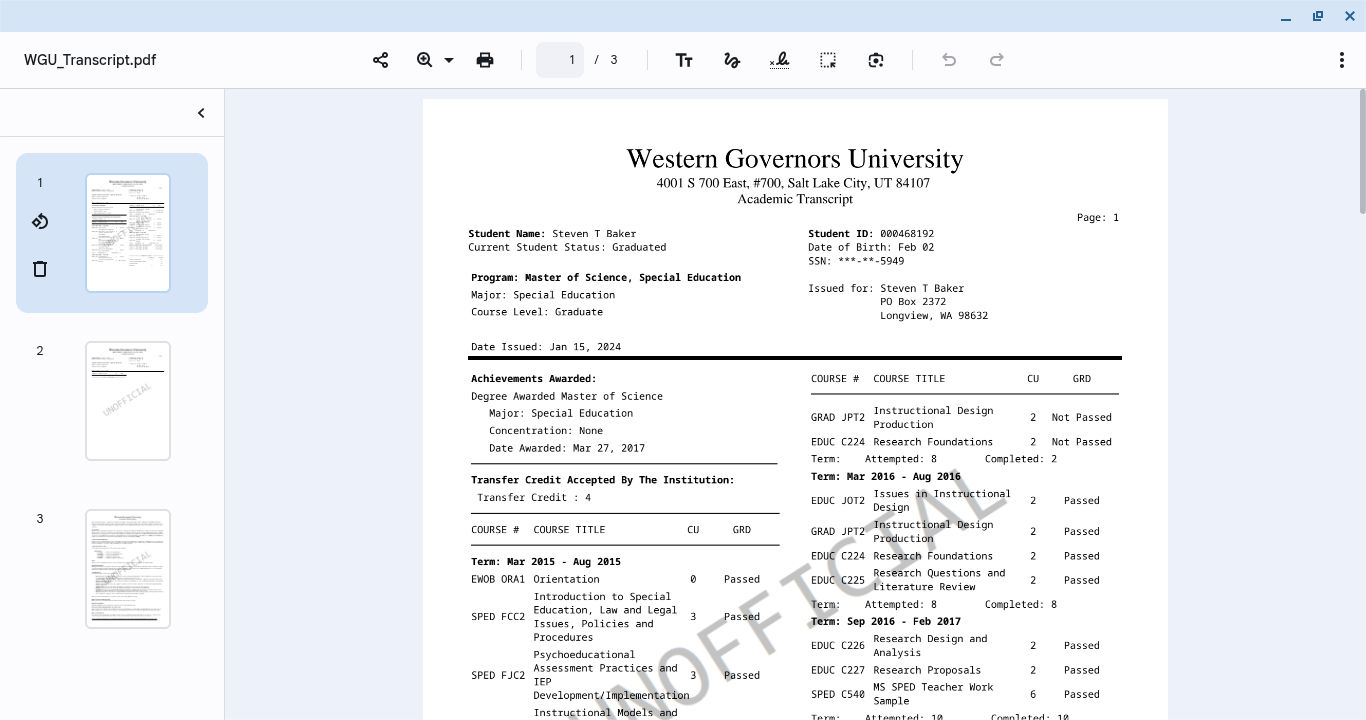Viewport: 1366px width, 720px height.
Task: Click "Course Level: Graduate"
Action: 537,312
